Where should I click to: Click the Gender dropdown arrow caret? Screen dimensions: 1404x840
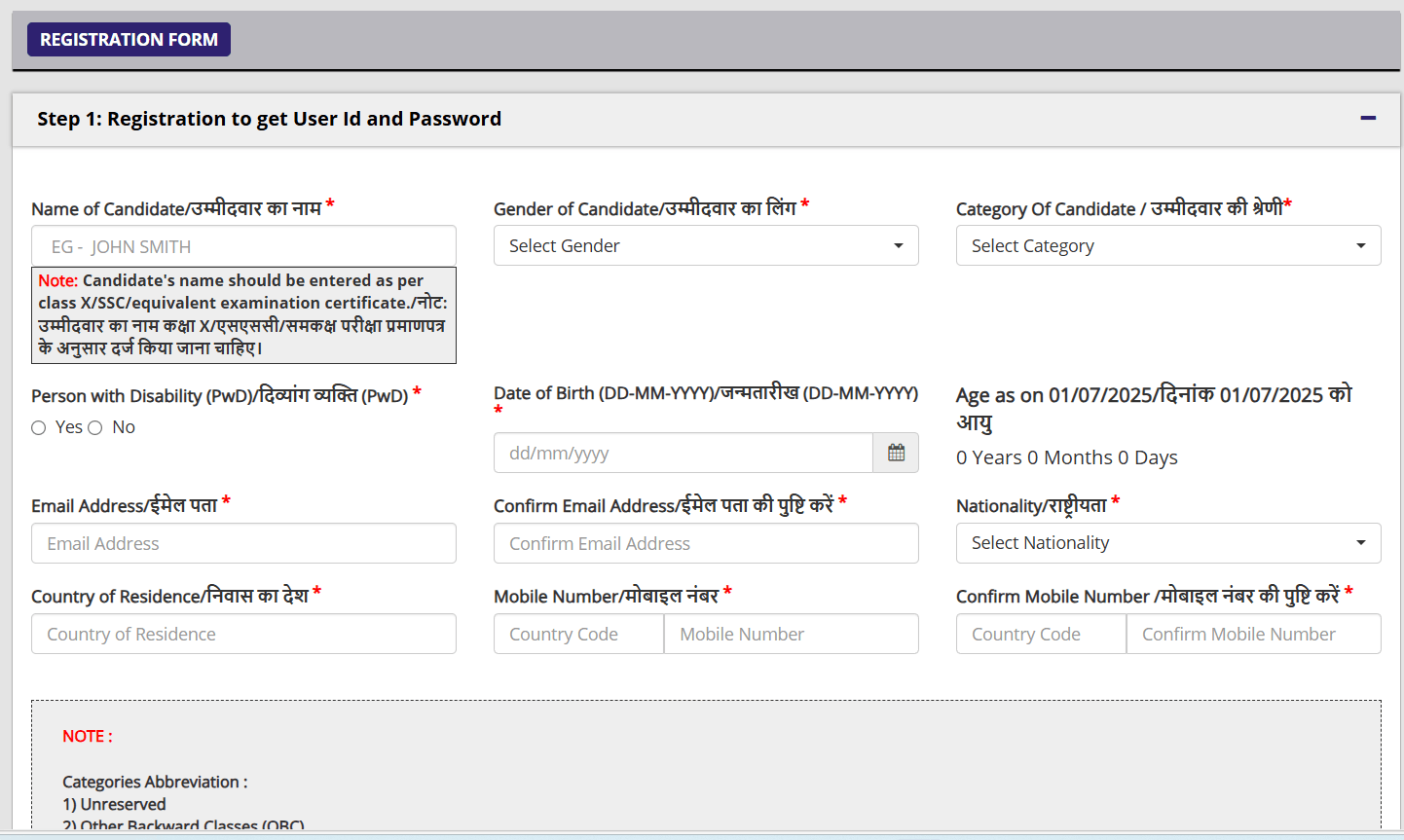[x=899, y=246]
